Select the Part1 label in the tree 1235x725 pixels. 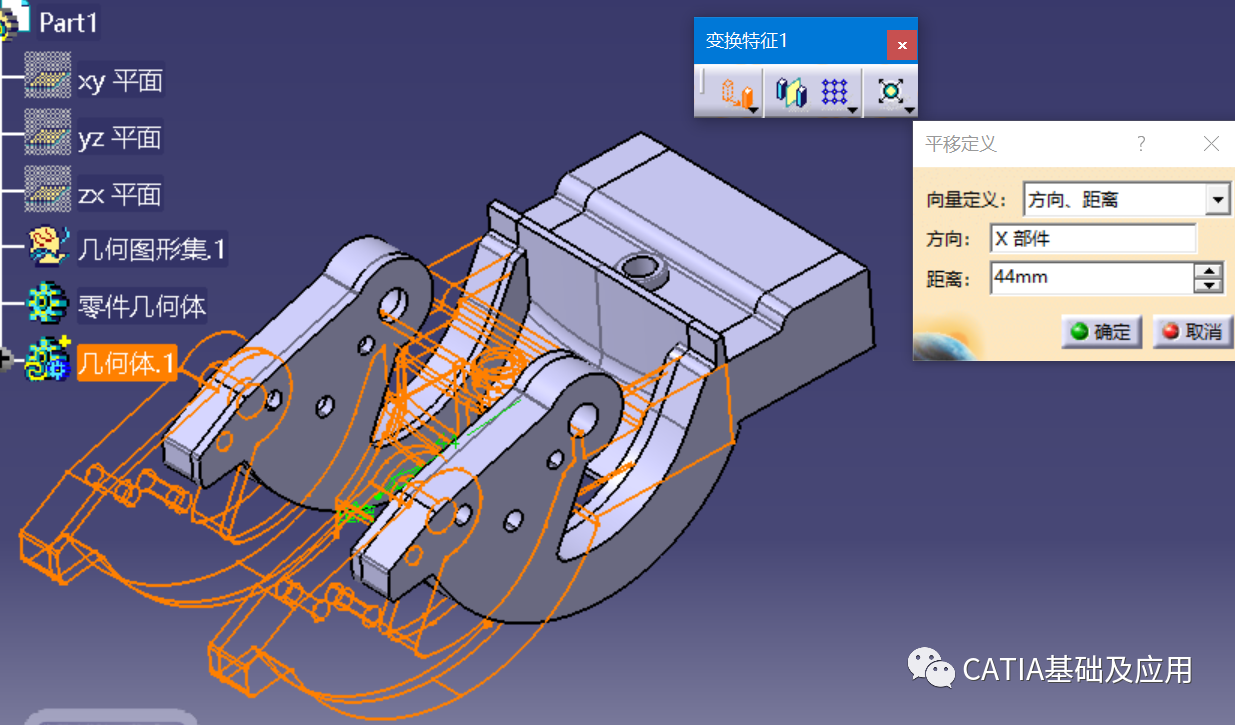click(68, 23)
